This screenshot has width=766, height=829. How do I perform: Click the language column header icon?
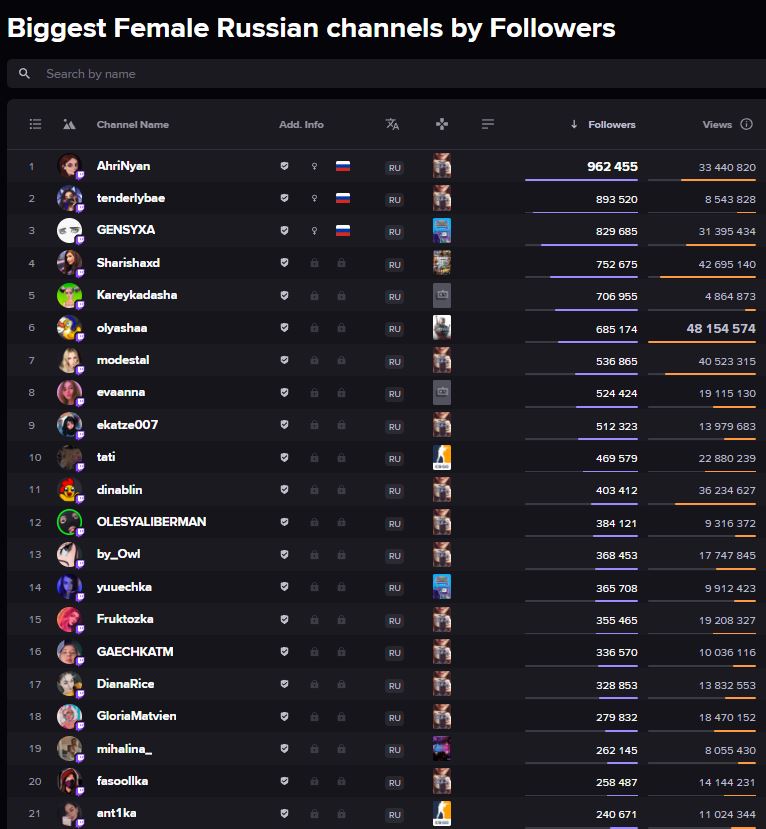point(392,124)
